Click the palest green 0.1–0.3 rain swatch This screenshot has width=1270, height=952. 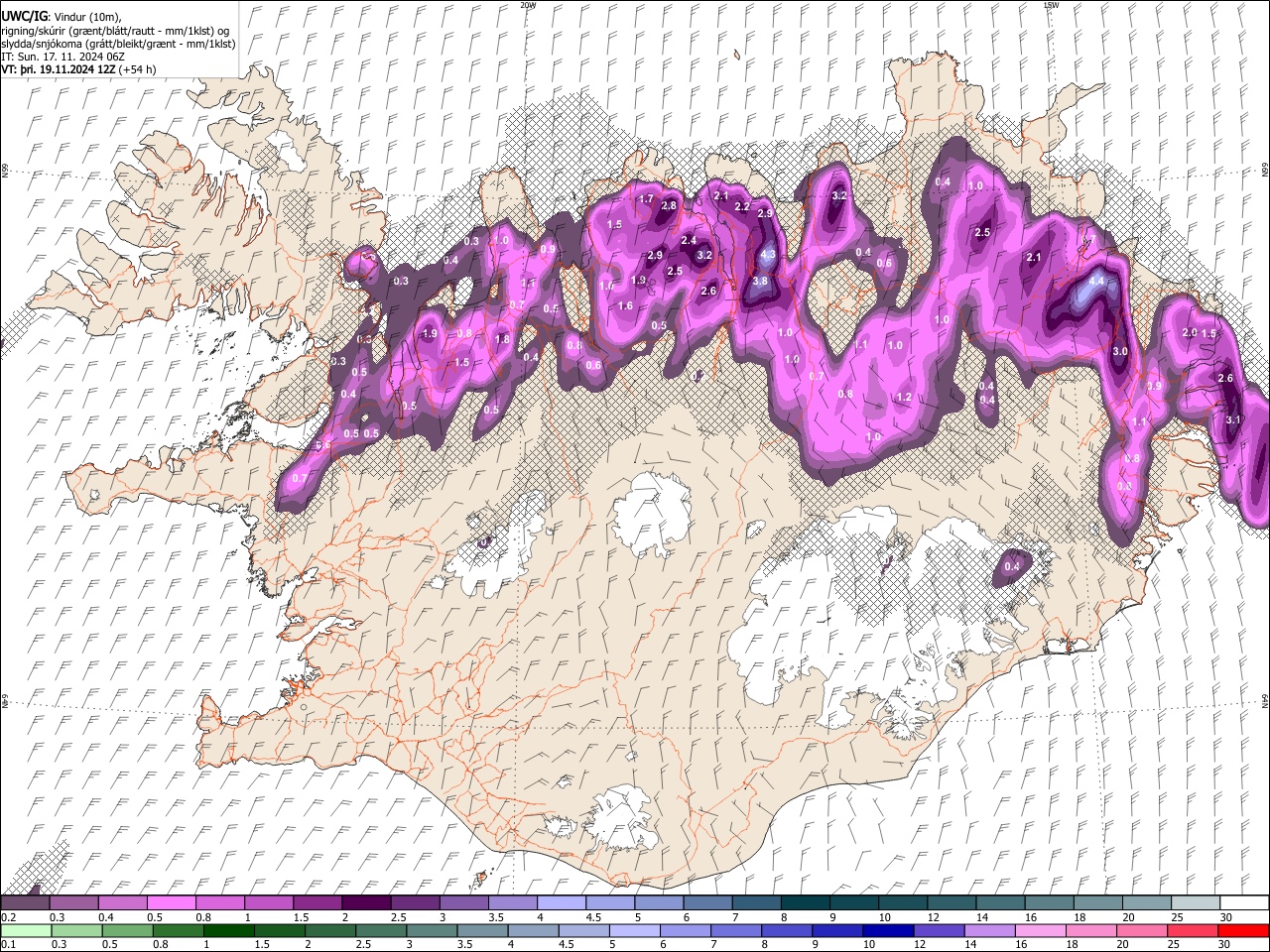(x=26, y=931)
